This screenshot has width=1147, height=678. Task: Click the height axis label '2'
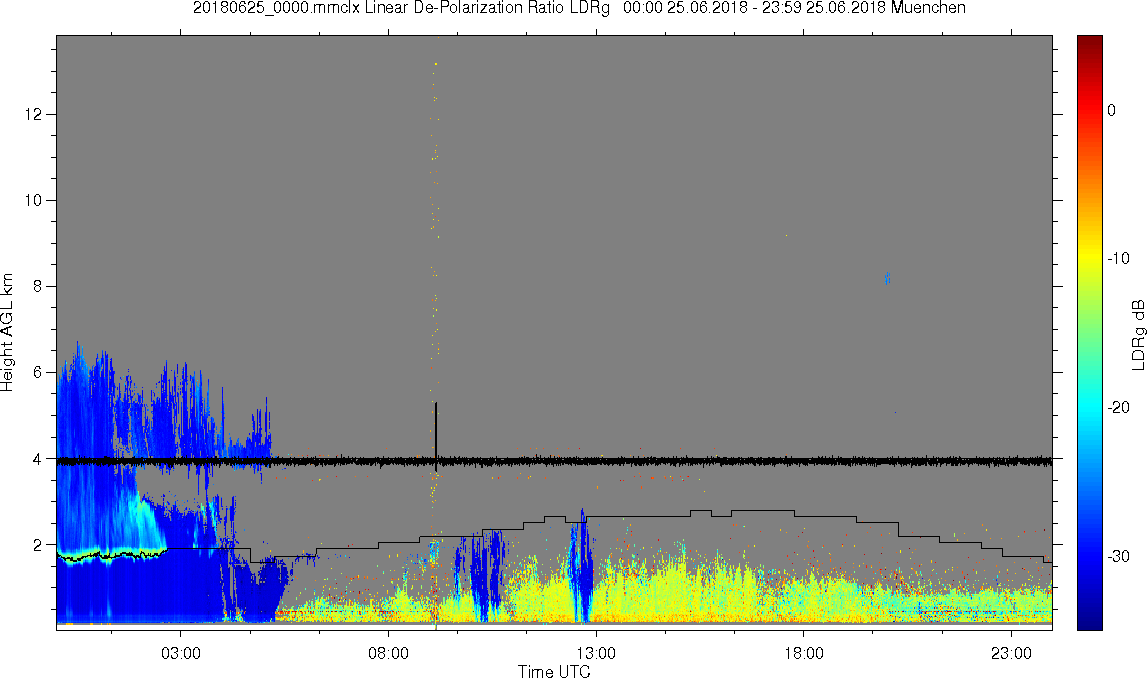39,545
